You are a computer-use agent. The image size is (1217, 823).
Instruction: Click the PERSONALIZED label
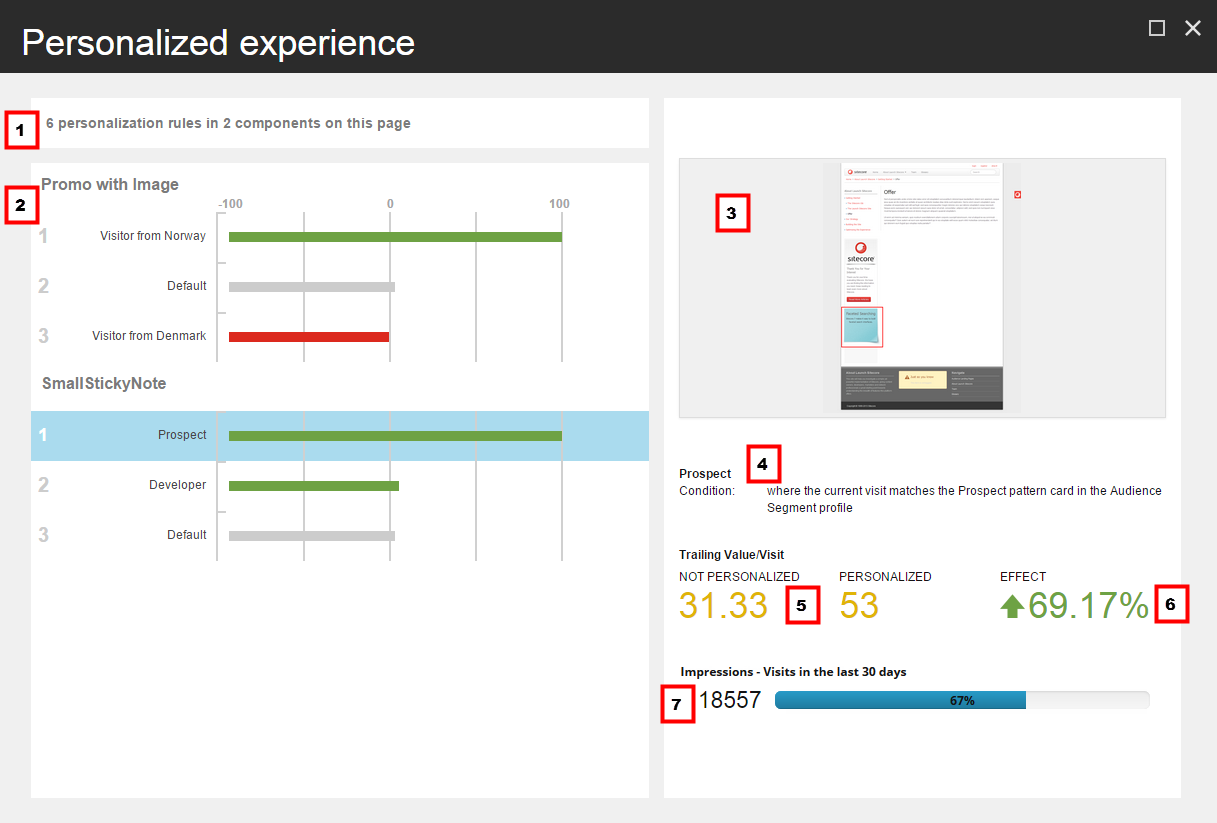(885, 577)
